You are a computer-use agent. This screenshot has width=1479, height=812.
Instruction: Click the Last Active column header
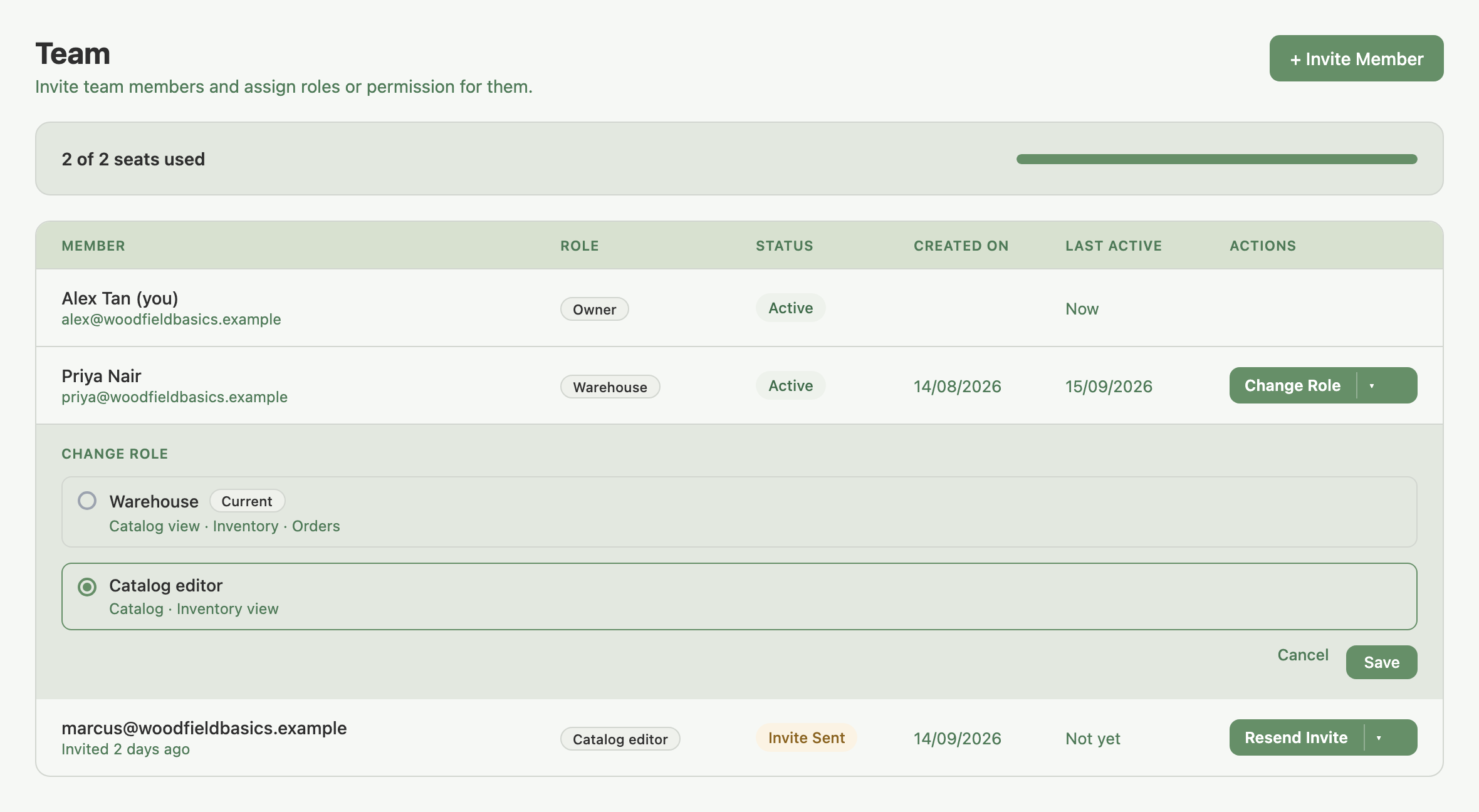pos(1113,246)
